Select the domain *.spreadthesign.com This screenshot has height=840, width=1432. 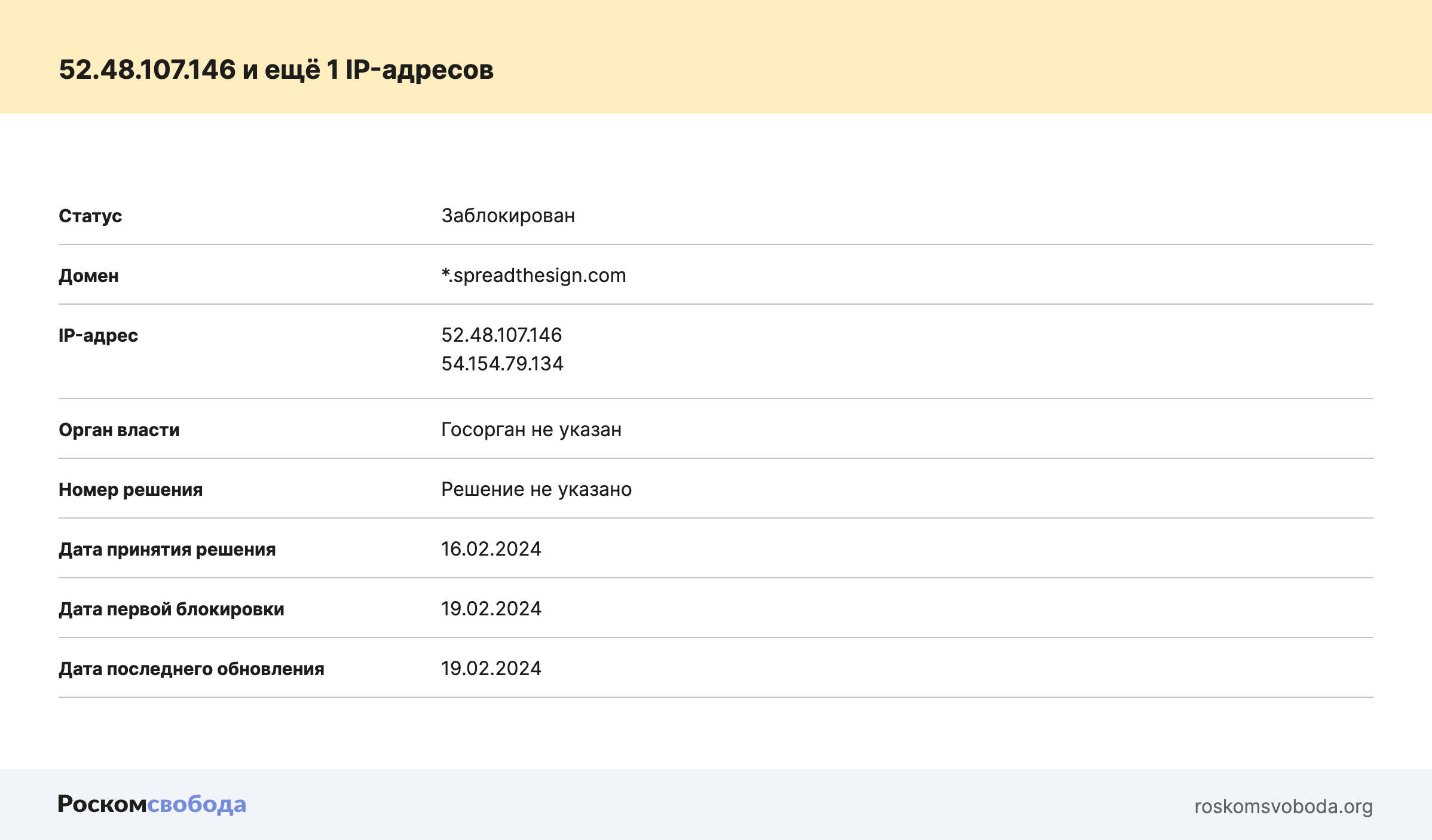point(533,275)
